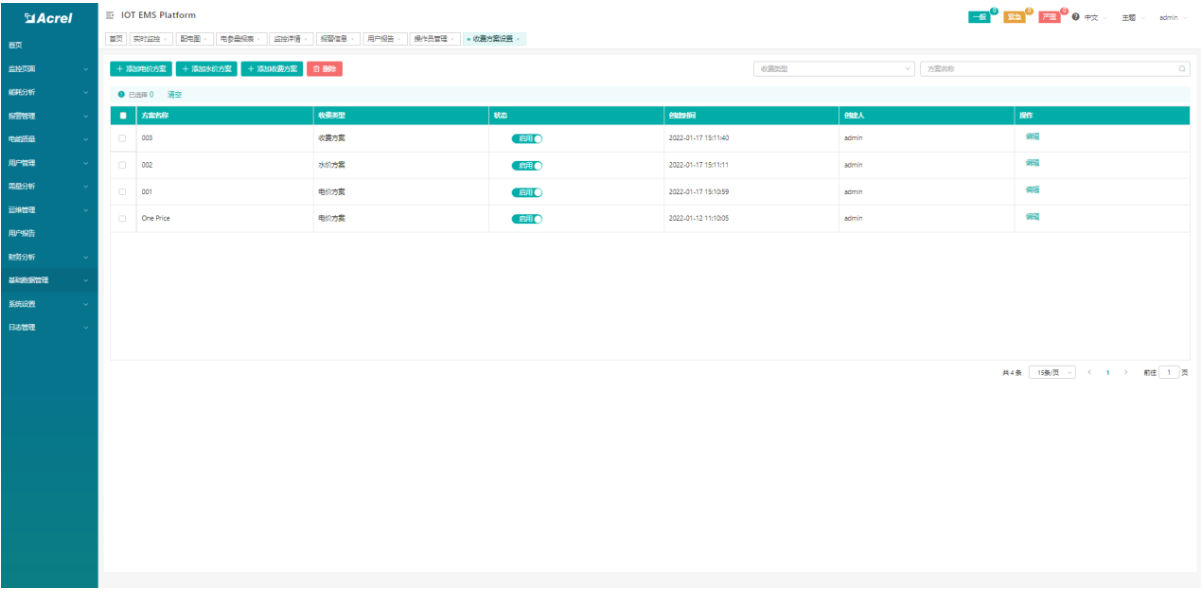Open the red 严重 alarm badge

(1049, 18)
